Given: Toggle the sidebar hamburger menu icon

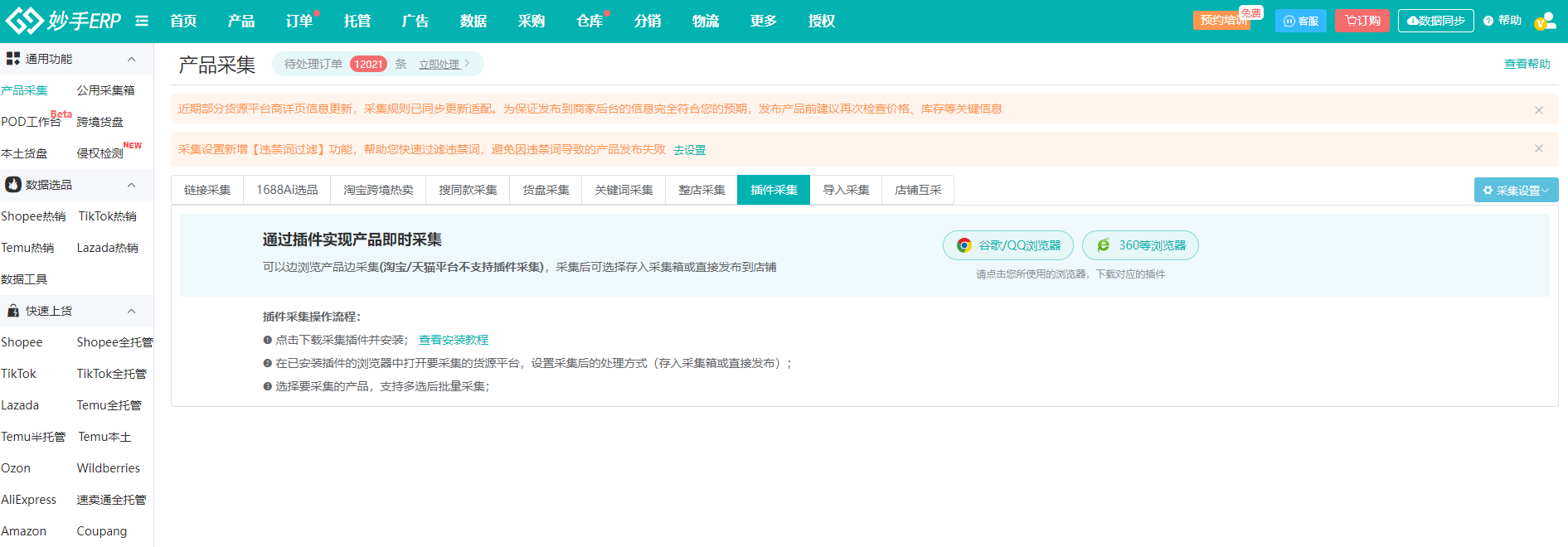Looking at the screenshot, I should pos(142,21).
